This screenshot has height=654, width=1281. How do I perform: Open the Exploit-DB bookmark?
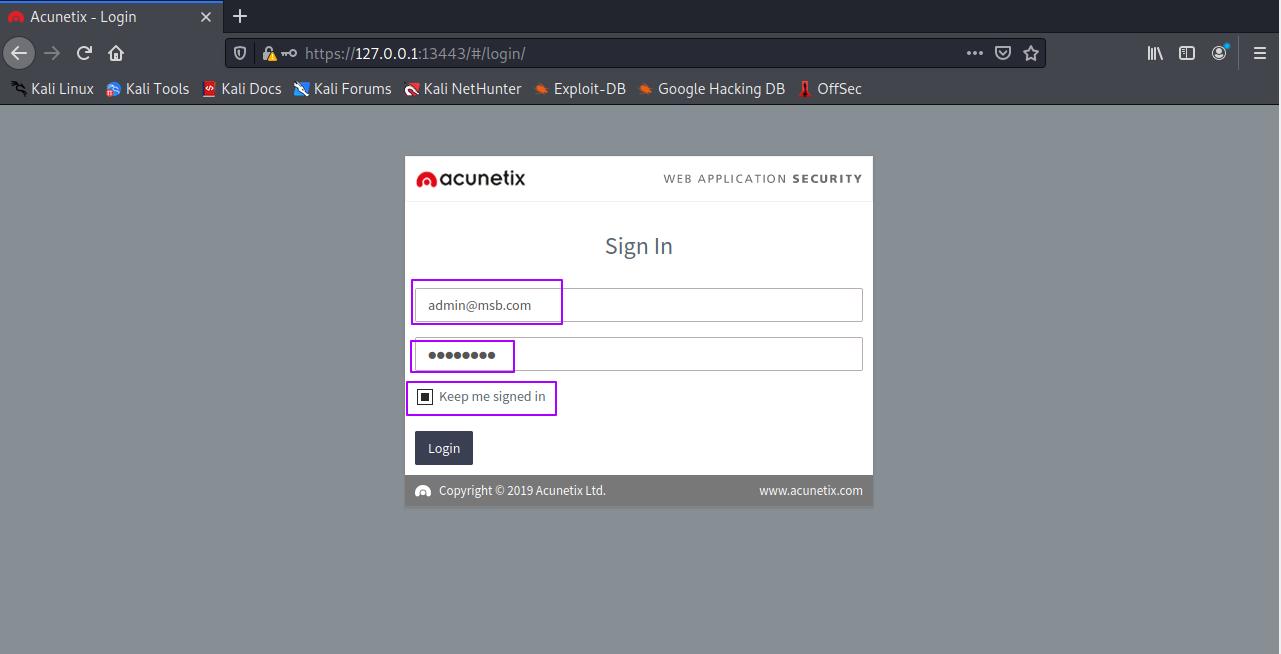point(579,89)
